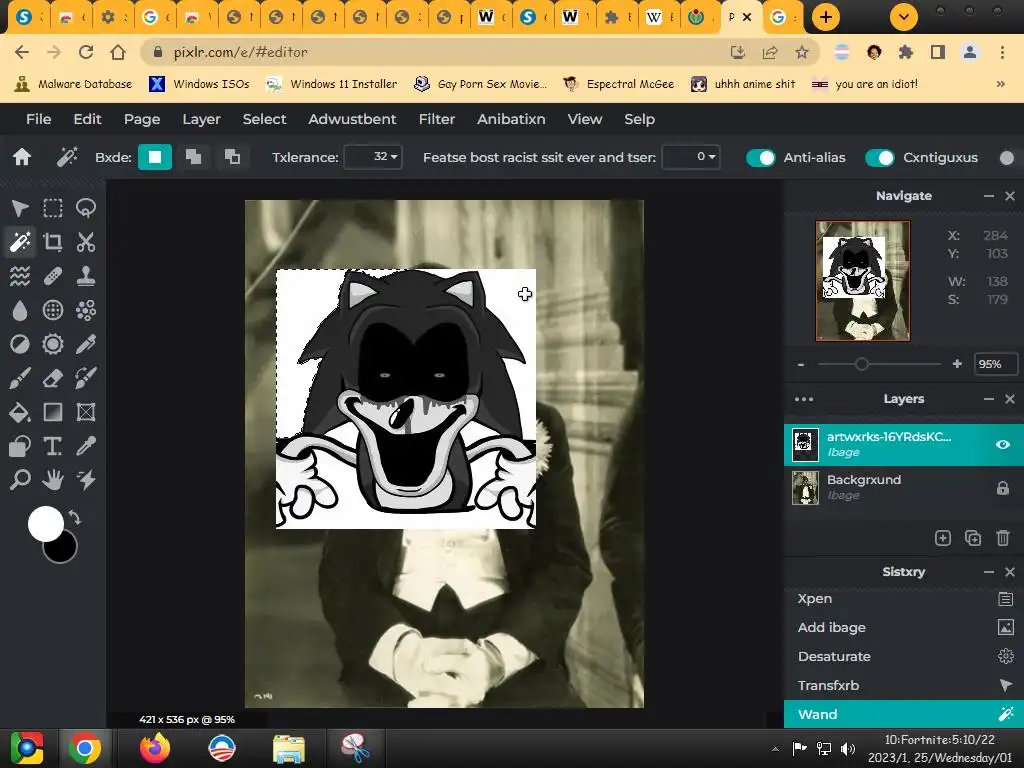The width and height of the screenshot is (1024, 768).
Task: Select the Blur droplet tool
Action: [20, 310]
